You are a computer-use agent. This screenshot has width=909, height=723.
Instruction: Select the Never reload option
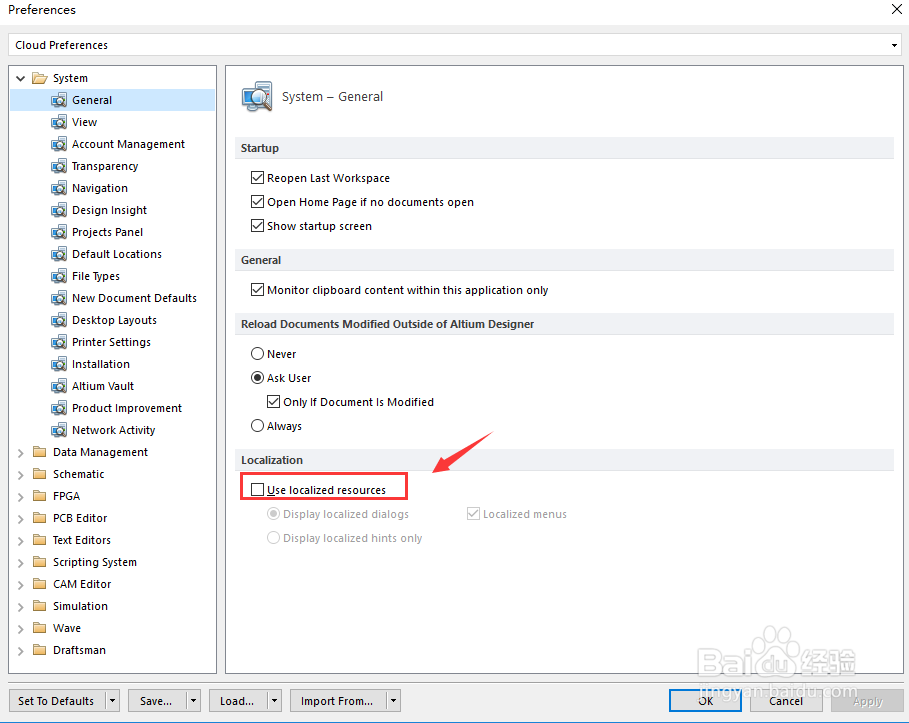tap(257, 354)
